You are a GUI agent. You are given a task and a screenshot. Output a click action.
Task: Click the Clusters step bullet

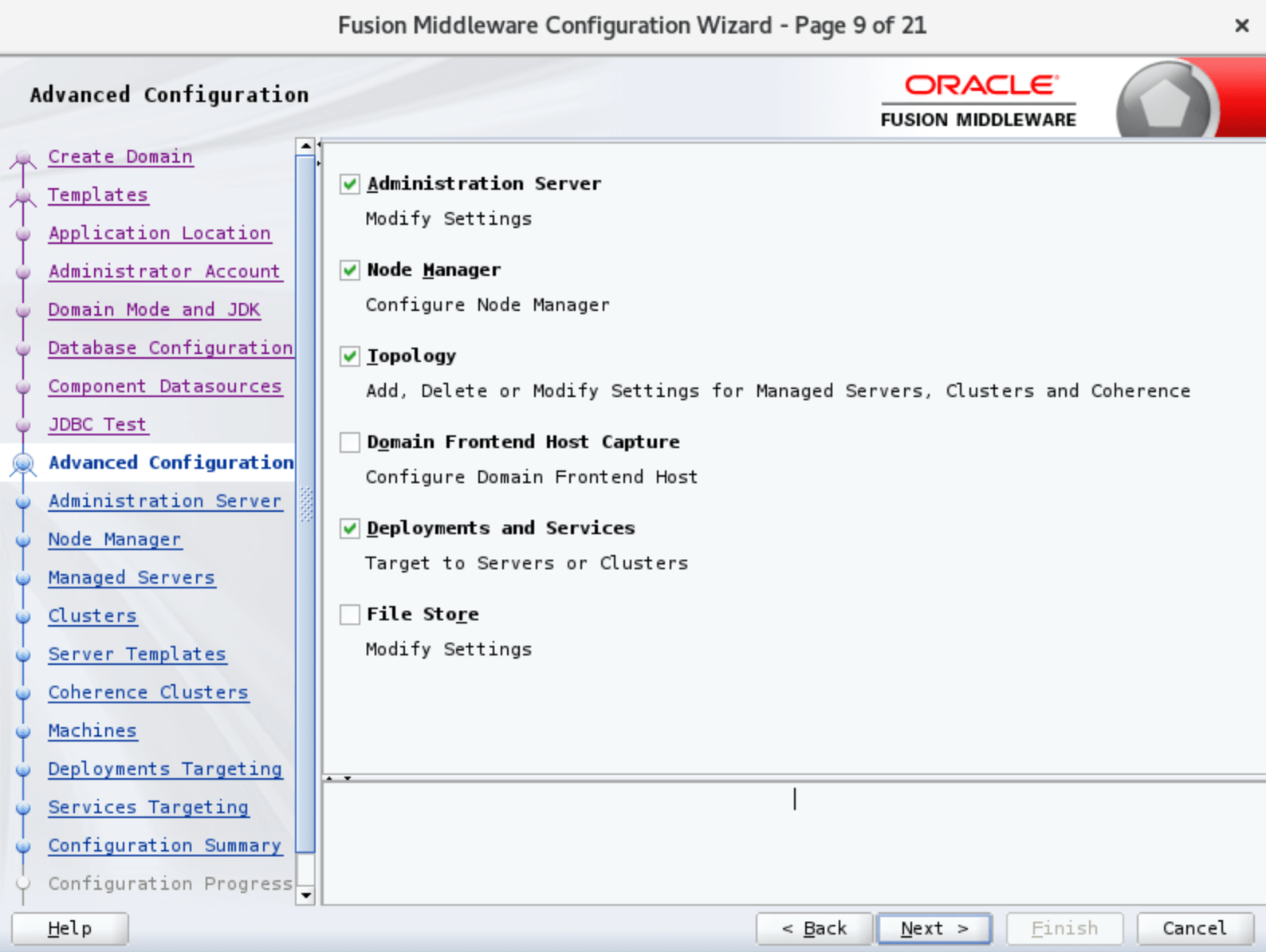[23, 616]
